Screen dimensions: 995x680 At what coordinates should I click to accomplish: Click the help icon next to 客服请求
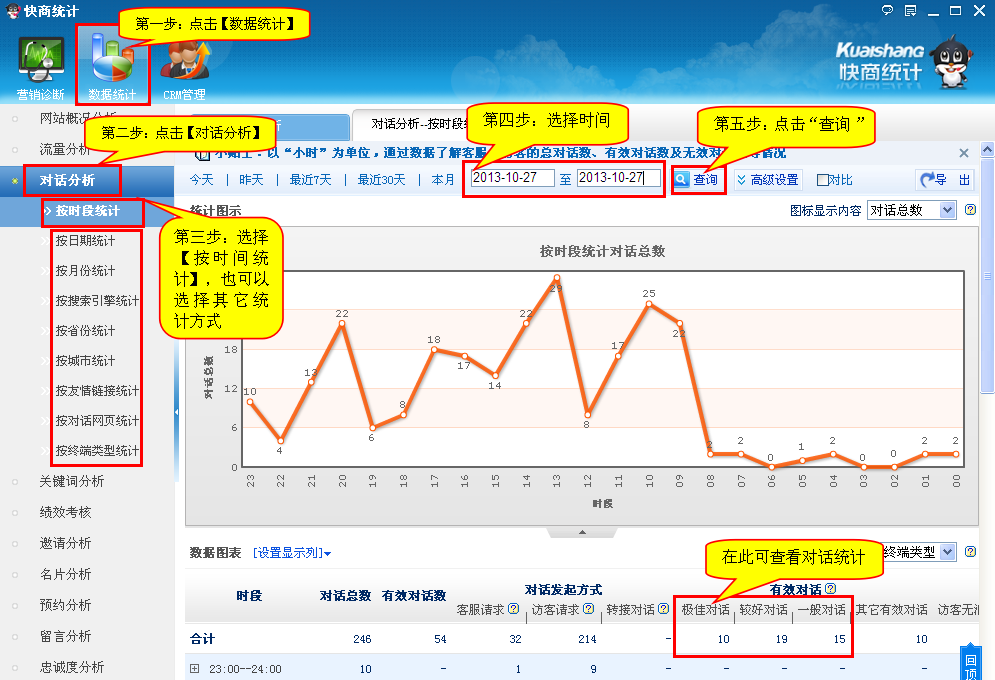[x=514, y=609]
